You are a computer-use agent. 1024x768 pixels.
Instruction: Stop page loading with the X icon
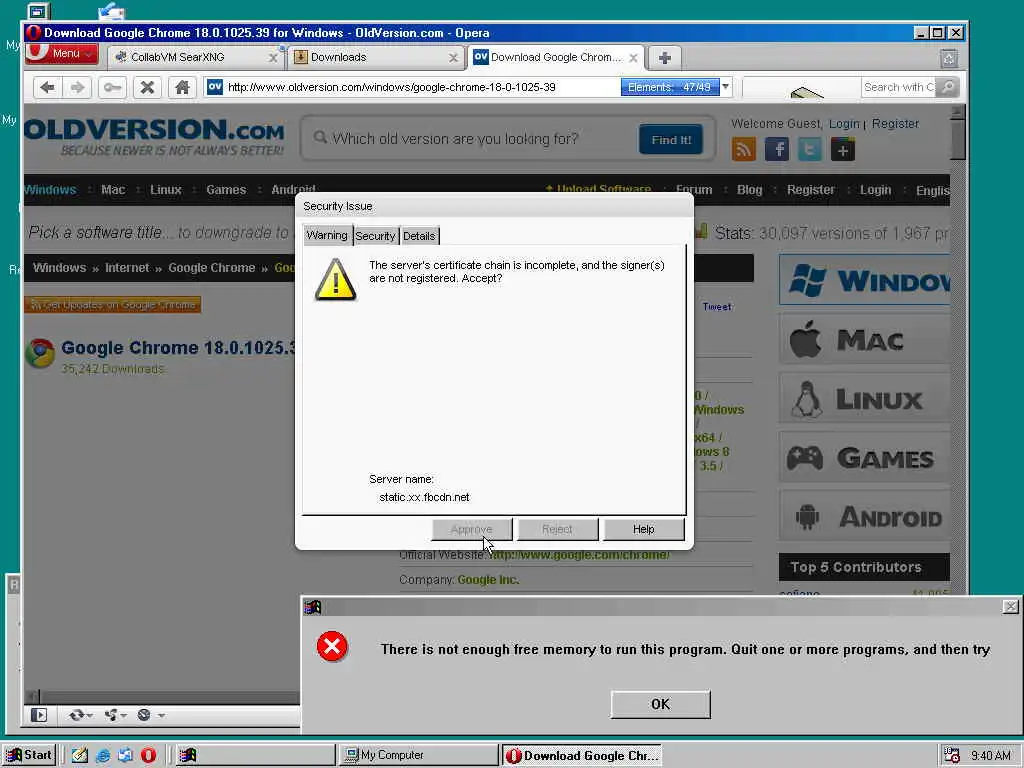coord(148,87)
